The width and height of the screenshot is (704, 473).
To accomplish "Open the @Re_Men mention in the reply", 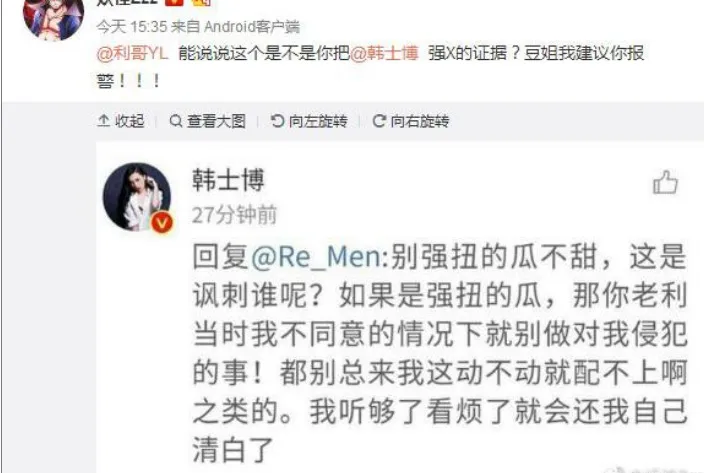I will [x=317, y=257].
